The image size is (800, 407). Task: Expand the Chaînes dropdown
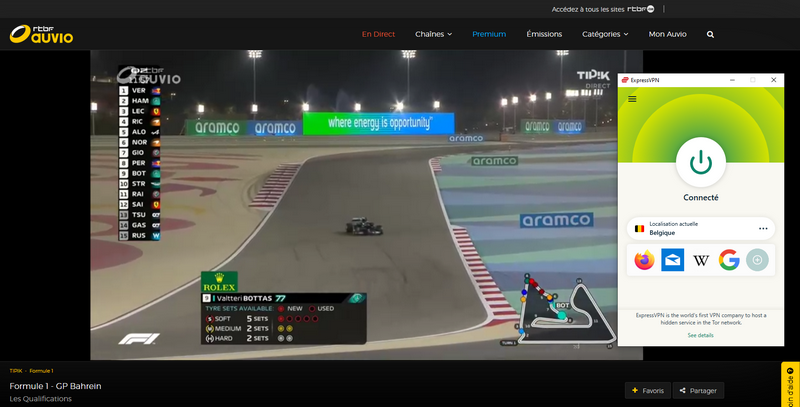click(x=433, y=34)
